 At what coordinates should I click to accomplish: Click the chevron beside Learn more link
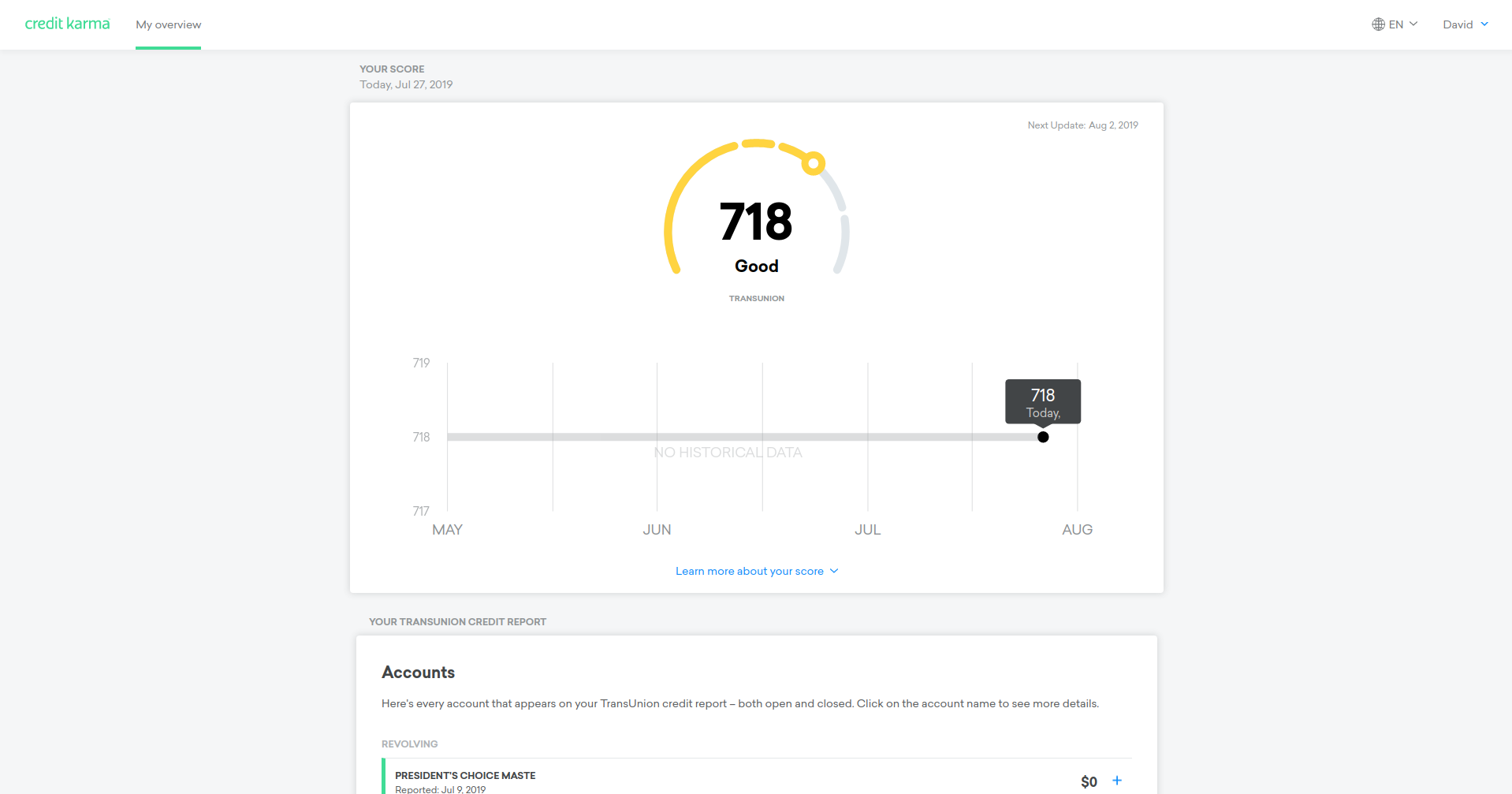tap(834, 571)
